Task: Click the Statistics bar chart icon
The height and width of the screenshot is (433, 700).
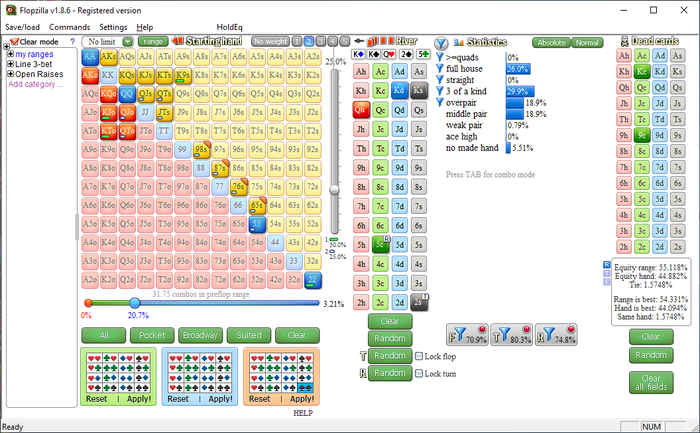Action: (458, 42)
